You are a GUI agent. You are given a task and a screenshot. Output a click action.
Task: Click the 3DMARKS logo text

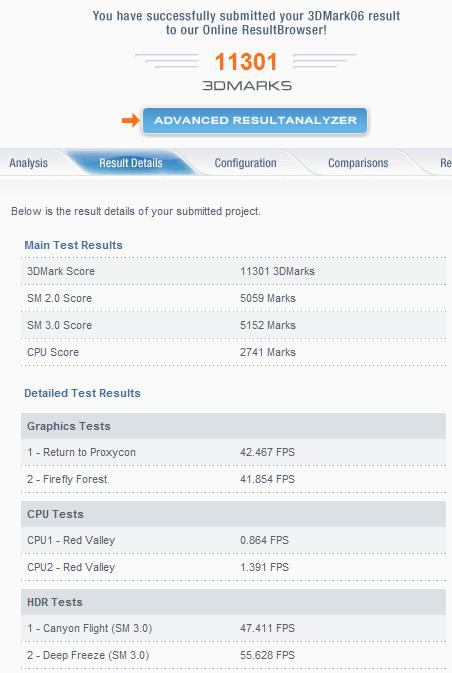(247, 85)
